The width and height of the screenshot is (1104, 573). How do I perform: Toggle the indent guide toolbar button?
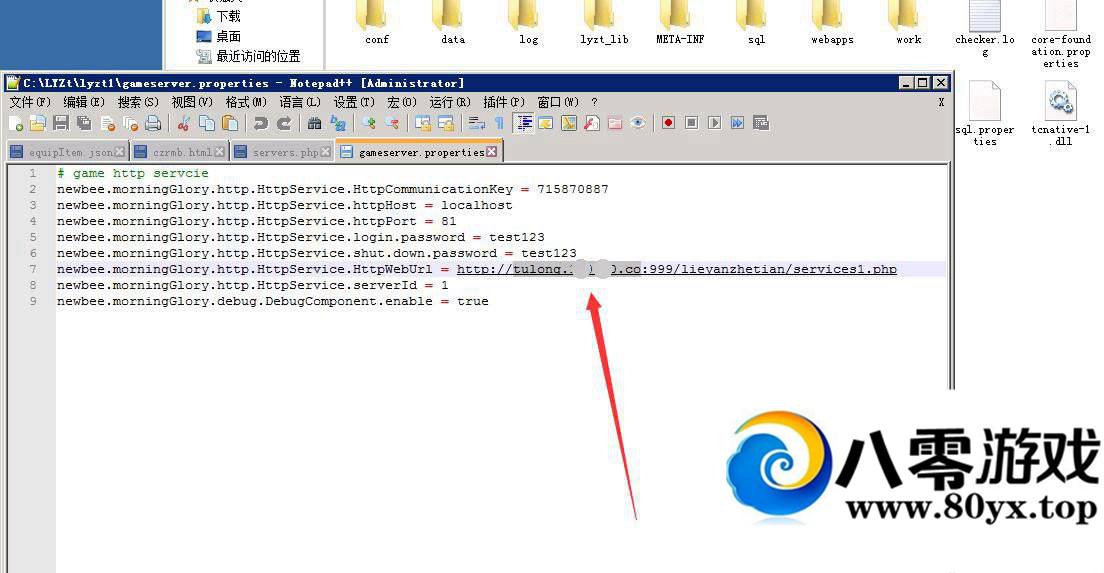pos(523,123)
